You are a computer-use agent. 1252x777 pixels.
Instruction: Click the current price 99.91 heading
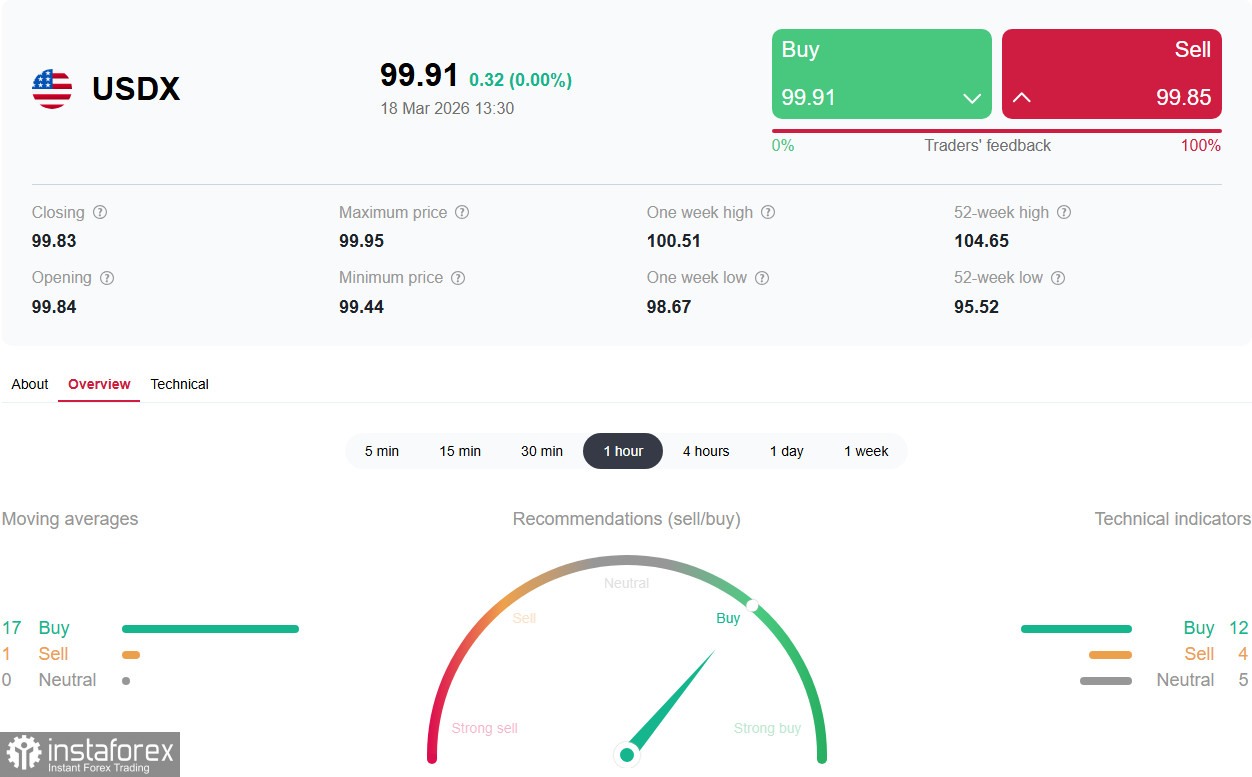419,75
